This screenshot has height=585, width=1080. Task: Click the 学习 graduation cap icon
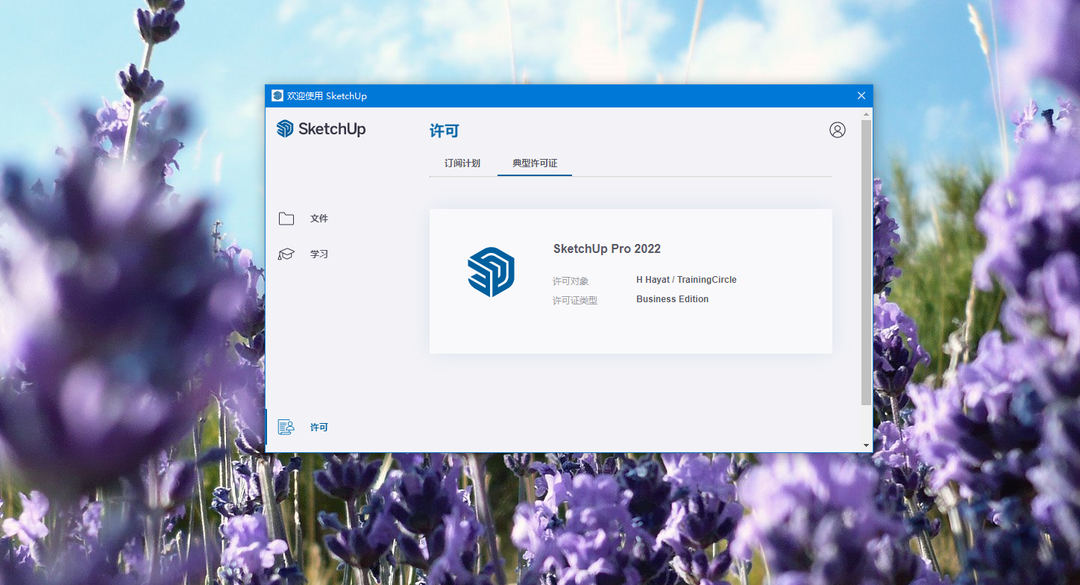[x=286, y=254]
